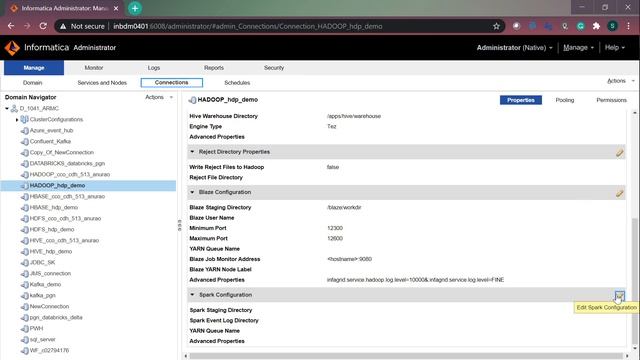Select Confluent_Kafka connection
The height and width of the screenshot is (360, 640).
tap(50, 142)
